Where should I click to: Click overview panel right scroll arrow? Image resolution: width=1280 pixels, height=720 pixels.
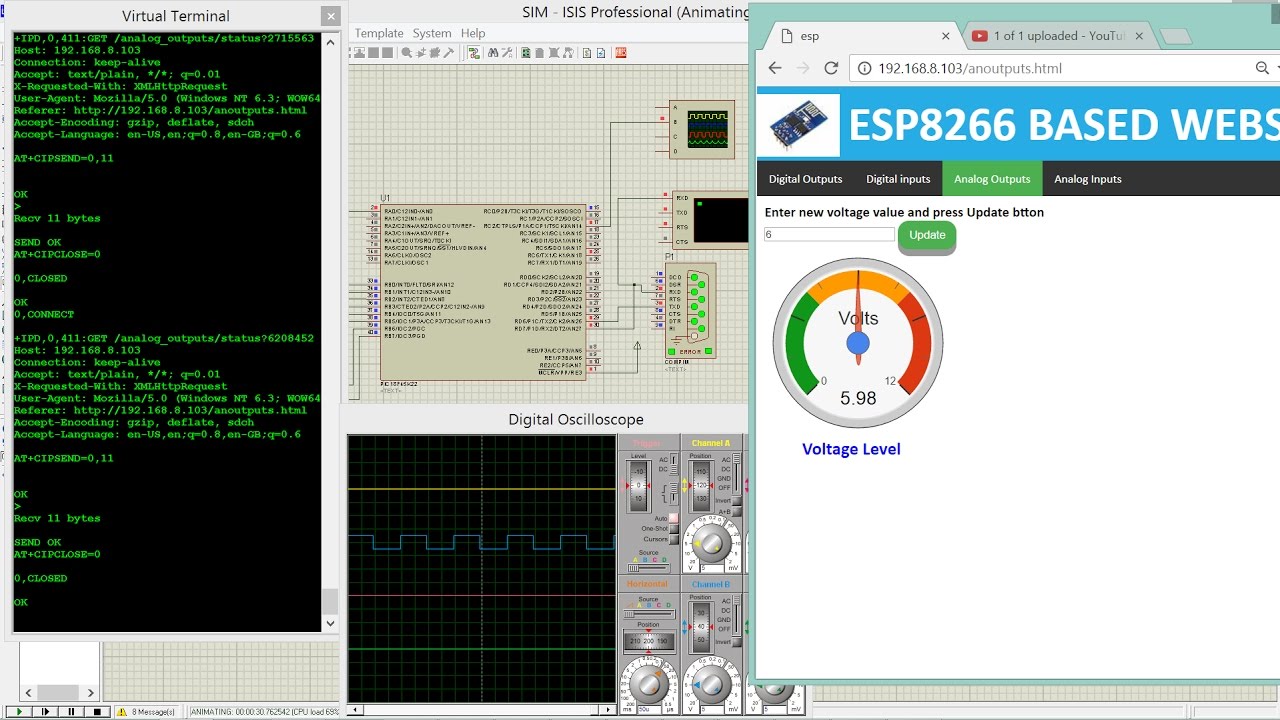click(x=90, y=692)
